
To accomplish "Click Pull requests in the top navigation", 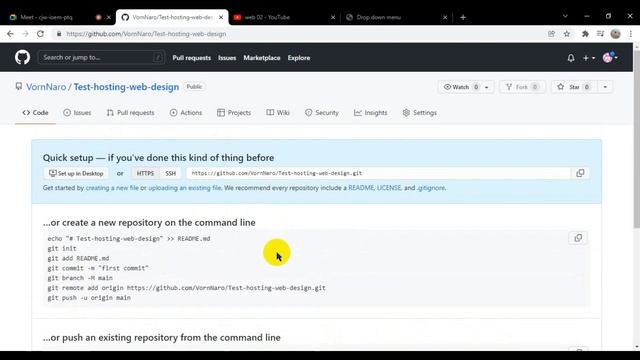I will pyautogui.click(x=191, y=58).
